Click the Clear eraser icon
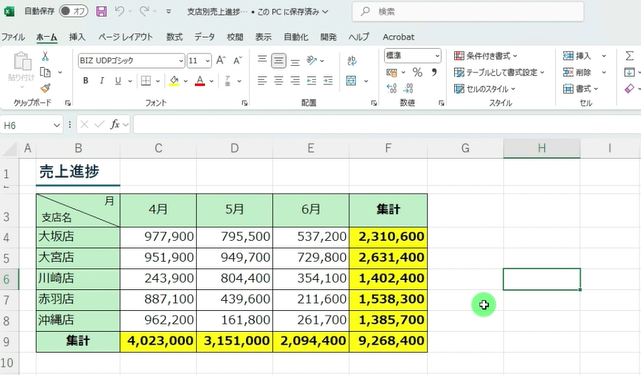This screenshot has height=375, width=641. point(630,88)
